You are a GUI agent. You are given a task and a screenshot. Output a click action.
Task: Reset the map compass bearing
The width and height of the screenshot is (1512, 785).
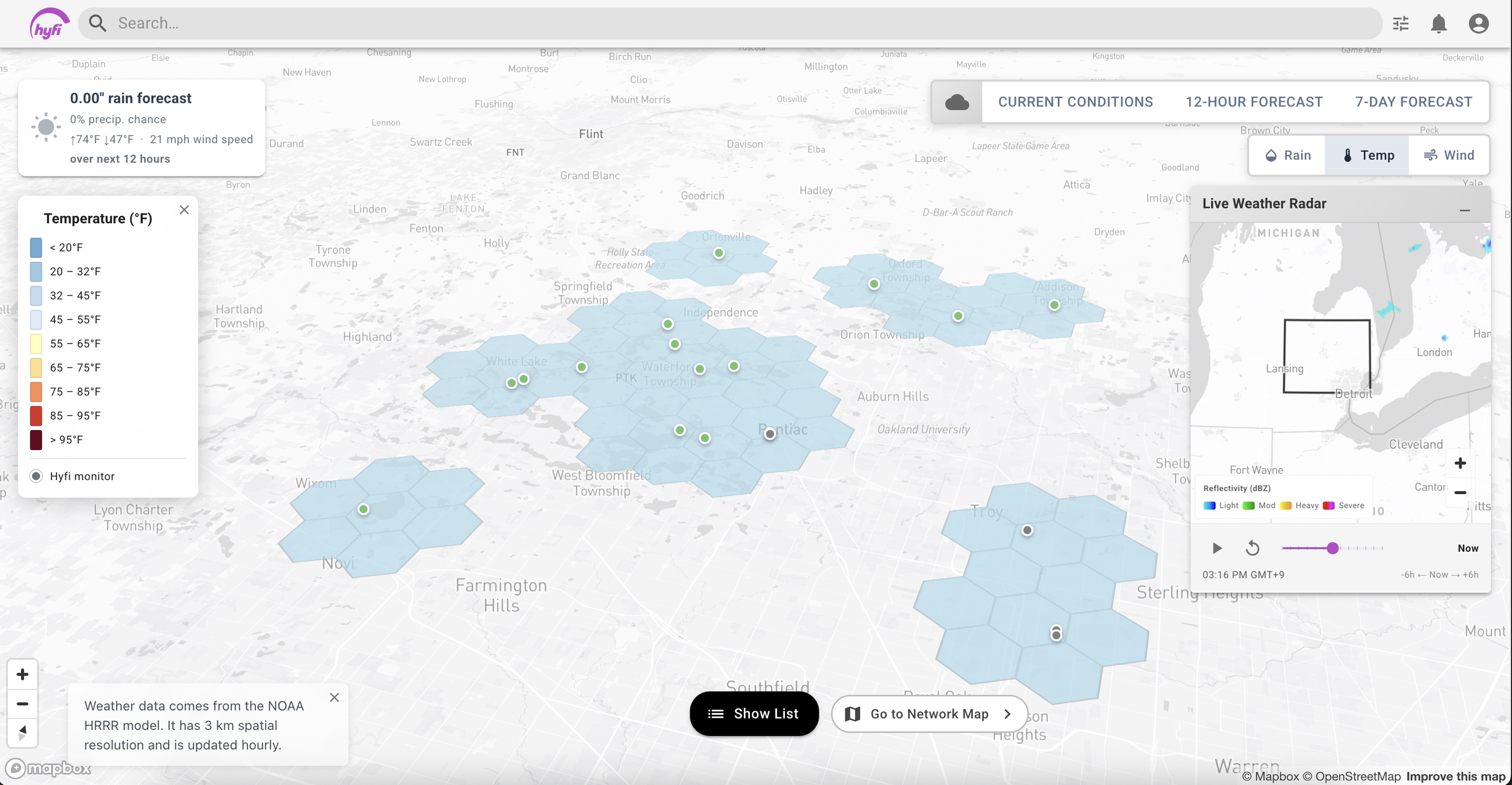(22, 733)
